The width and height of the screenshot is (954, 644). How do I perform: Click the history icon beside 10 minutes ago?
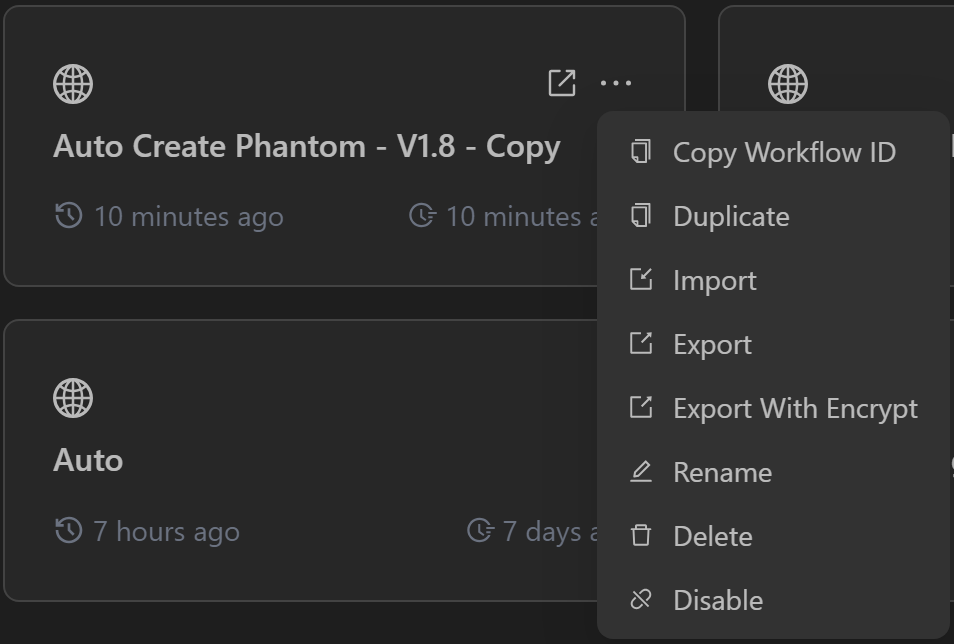pos(67,216)
